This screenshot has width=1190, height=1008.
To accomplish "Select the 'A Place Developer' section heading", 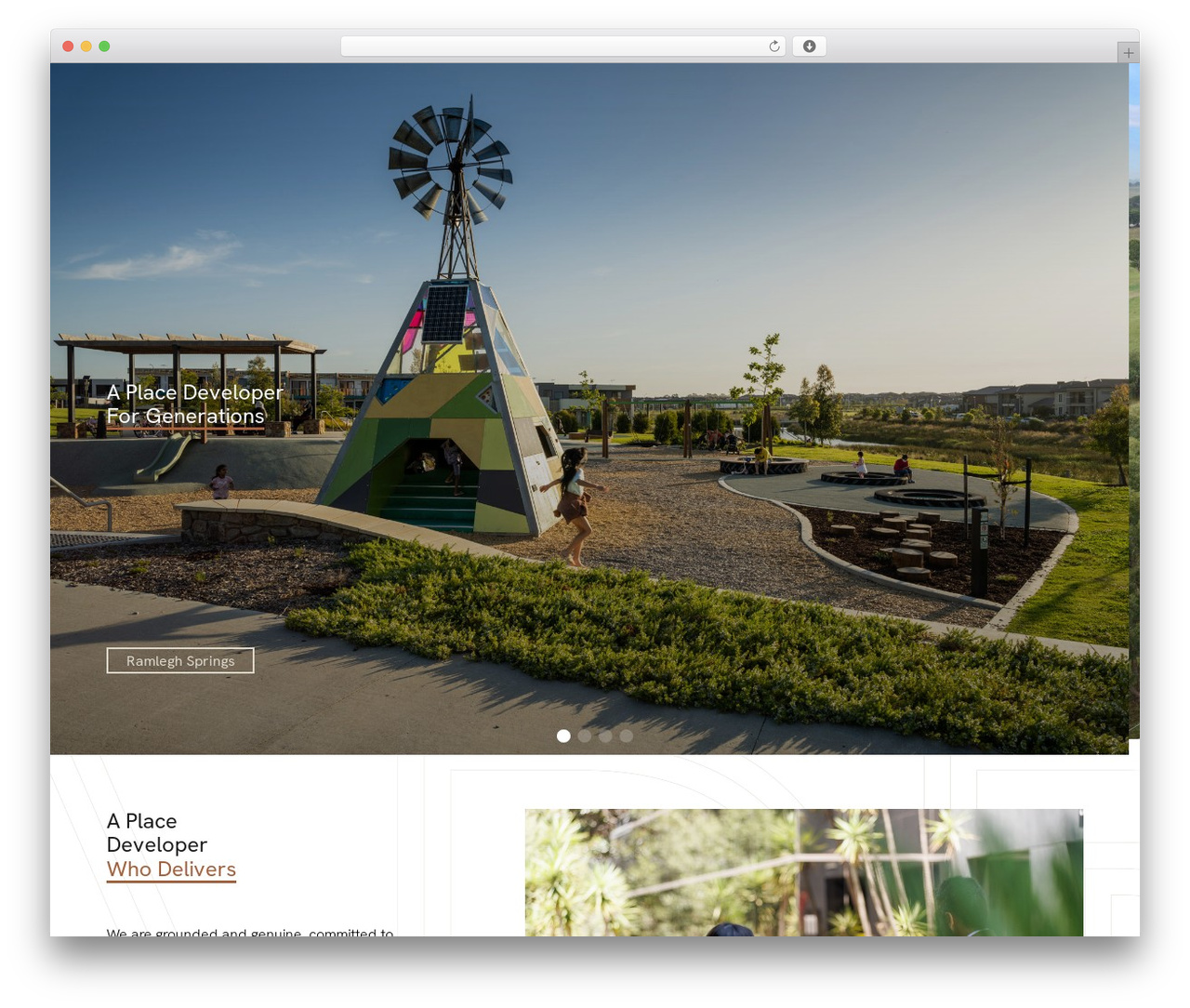I will click(157, 833).
